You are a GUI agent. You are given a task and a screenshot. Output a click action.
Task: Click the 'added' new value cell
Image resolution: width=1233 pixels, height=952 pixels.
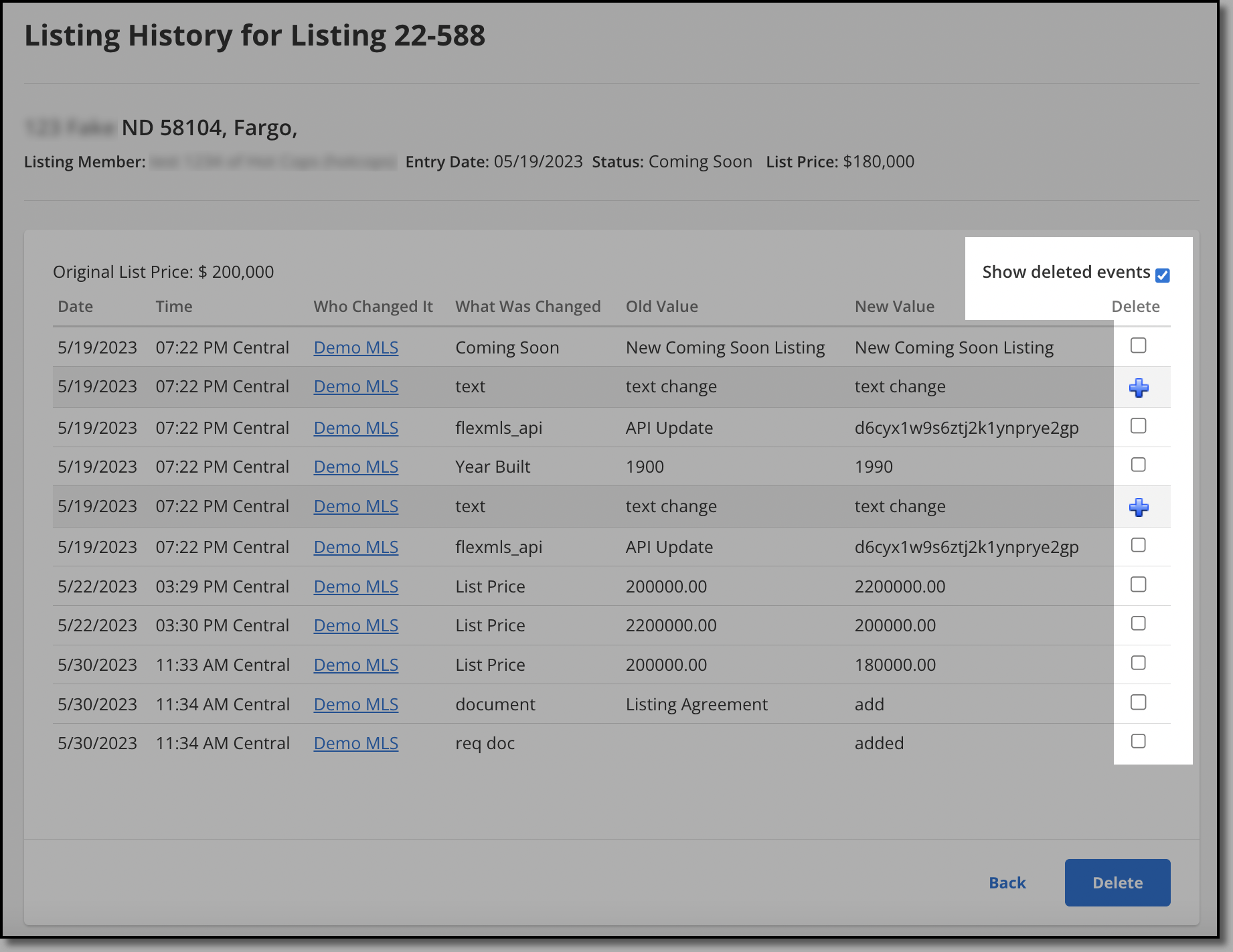879,743
